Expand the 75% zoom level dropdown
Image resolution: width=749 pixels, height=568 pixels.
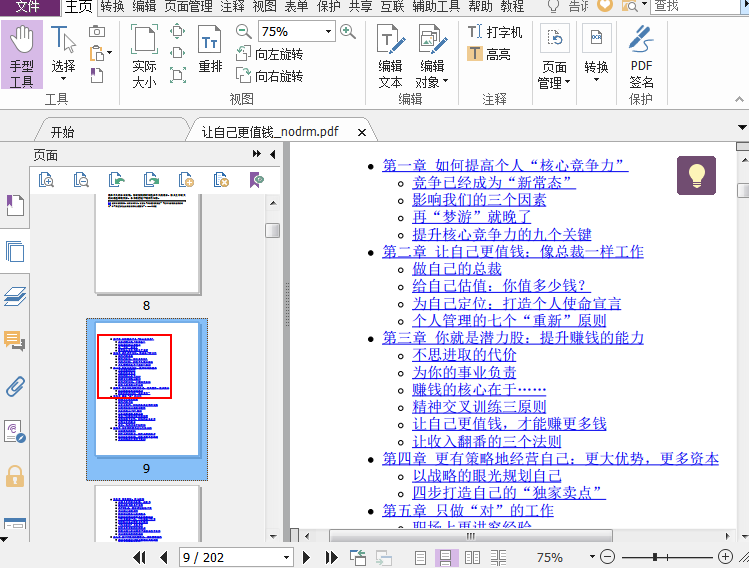pyautogui.click(x=326, y=32)
